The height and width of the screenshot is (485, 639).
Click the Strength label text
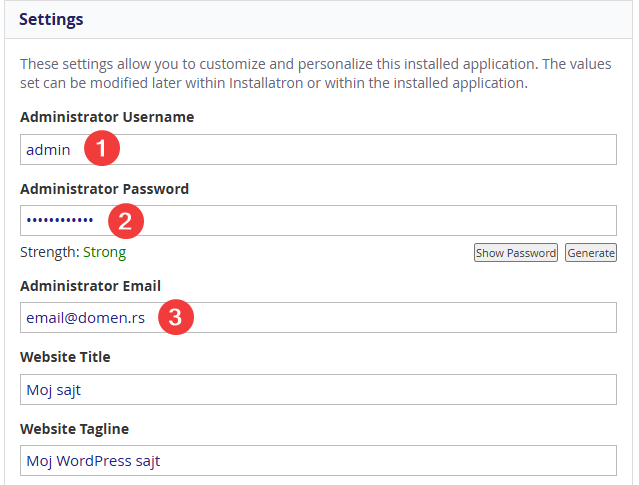49,253
